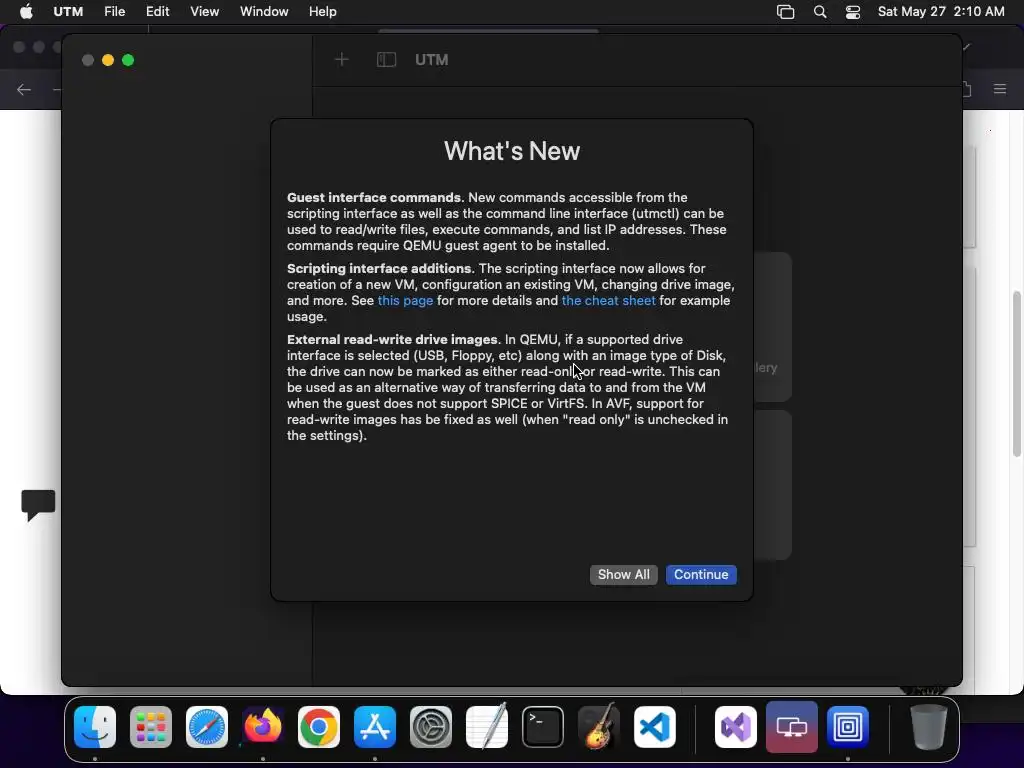Click the yellow minimize button of UTM window
This screenshot has height=768, width=1024.
click(108, 60)
